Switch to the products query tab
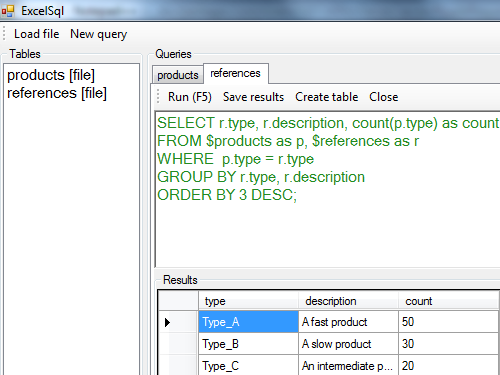Screen dimensions: 500x375 coord(178,75)
